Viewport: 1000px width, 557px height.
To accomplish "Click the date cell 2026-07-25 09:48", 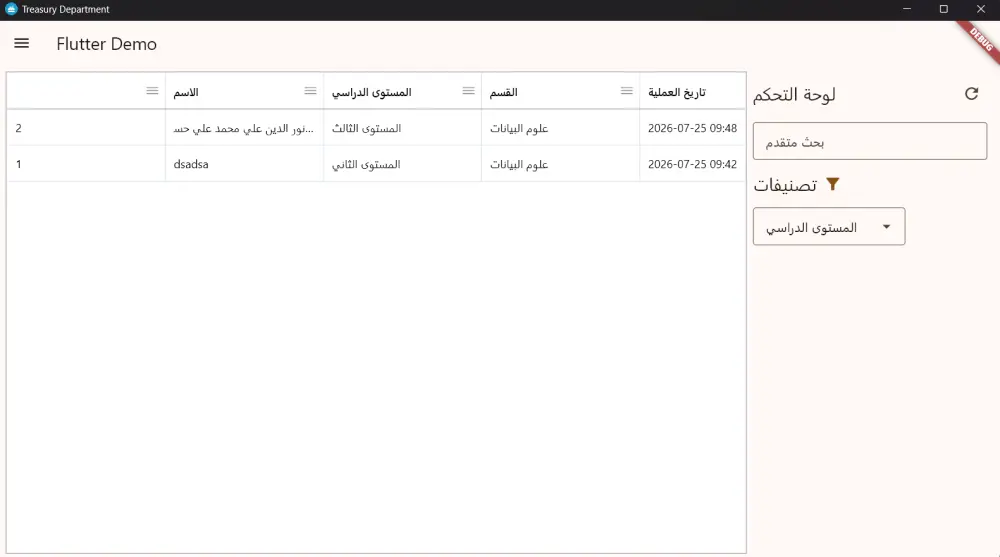I will [x=693, y=128].
